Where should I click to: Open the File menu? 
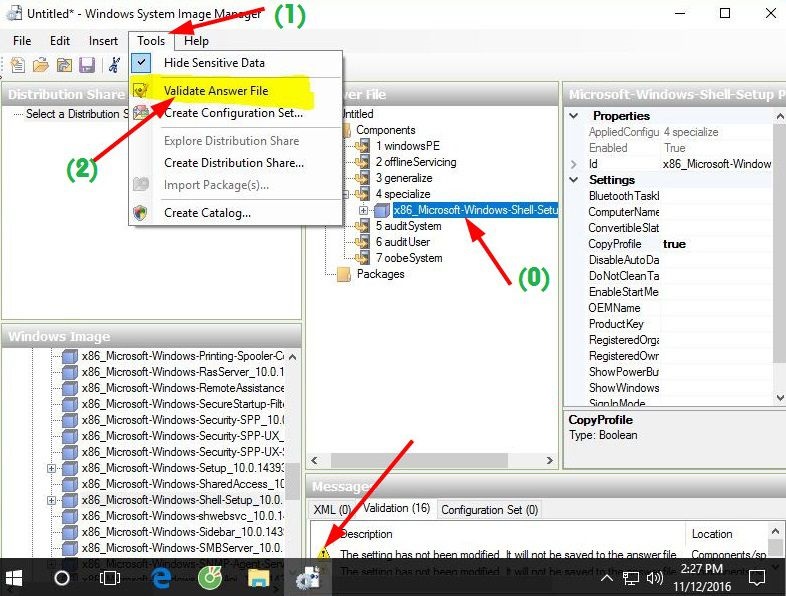point(22,41)
